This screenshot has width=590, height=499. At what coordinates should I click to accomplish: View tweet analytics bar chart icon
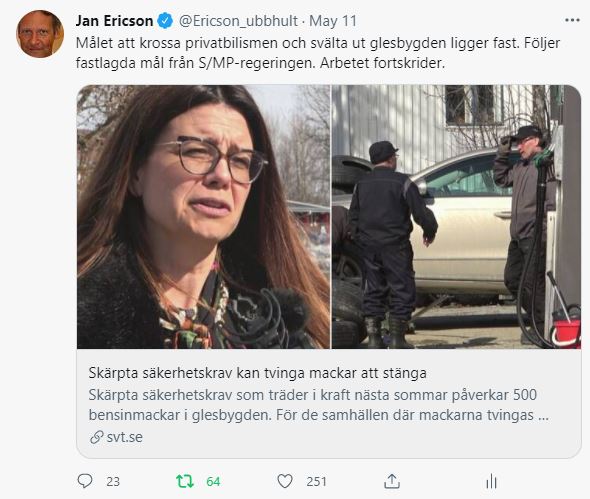(491, 481)
